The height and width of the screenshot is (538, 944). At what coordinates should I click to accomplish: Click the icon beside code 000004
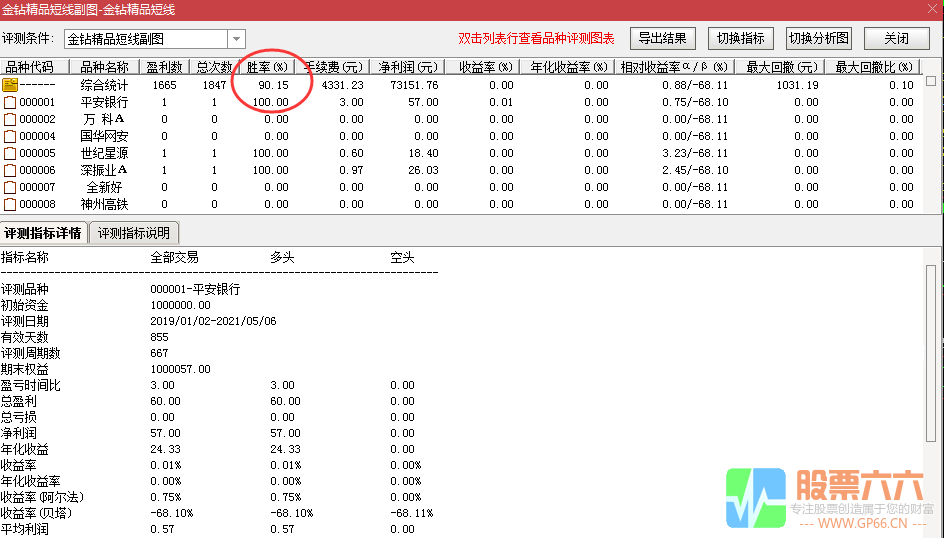point(10,136)
